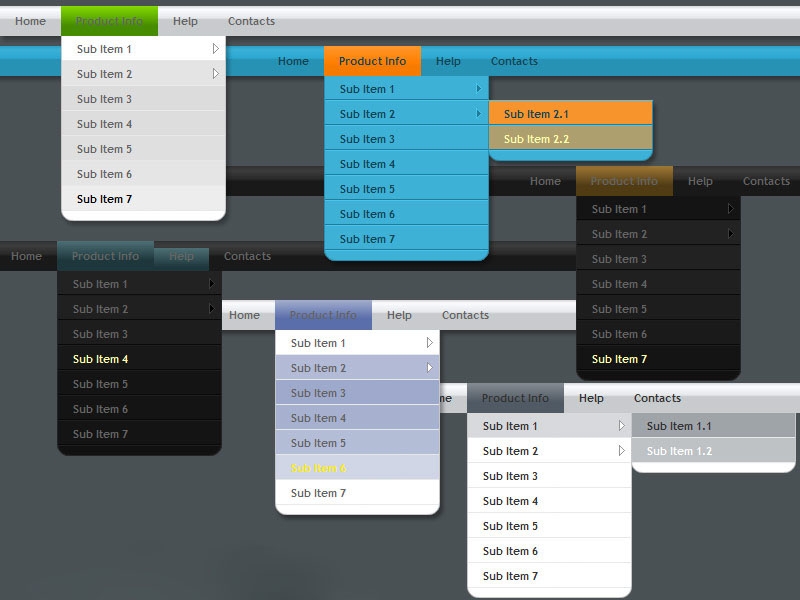Expand Sub Item 2 arrow in blue-orange menu

pyautogui.click(x=479, y=113)
